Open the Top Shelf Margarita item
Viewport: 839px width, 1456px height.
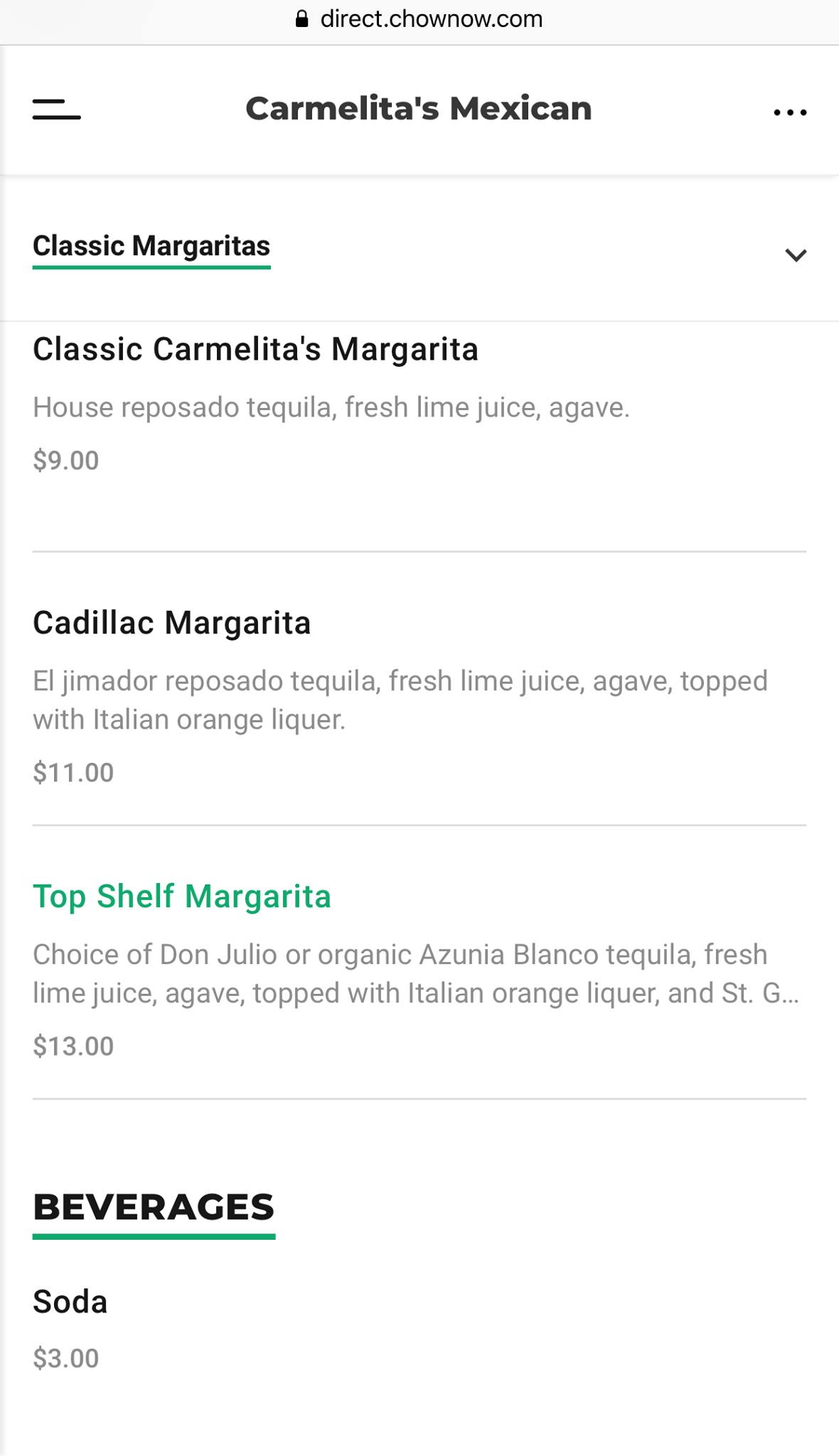point(182,896)
